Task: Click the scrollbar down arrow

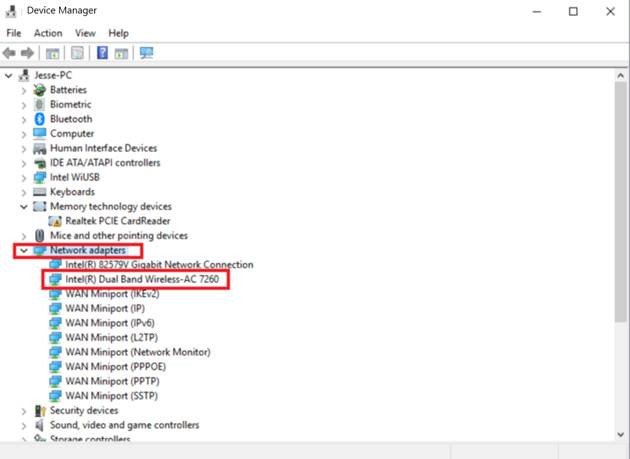Action: pyautogui.click(x=621, y=434)
